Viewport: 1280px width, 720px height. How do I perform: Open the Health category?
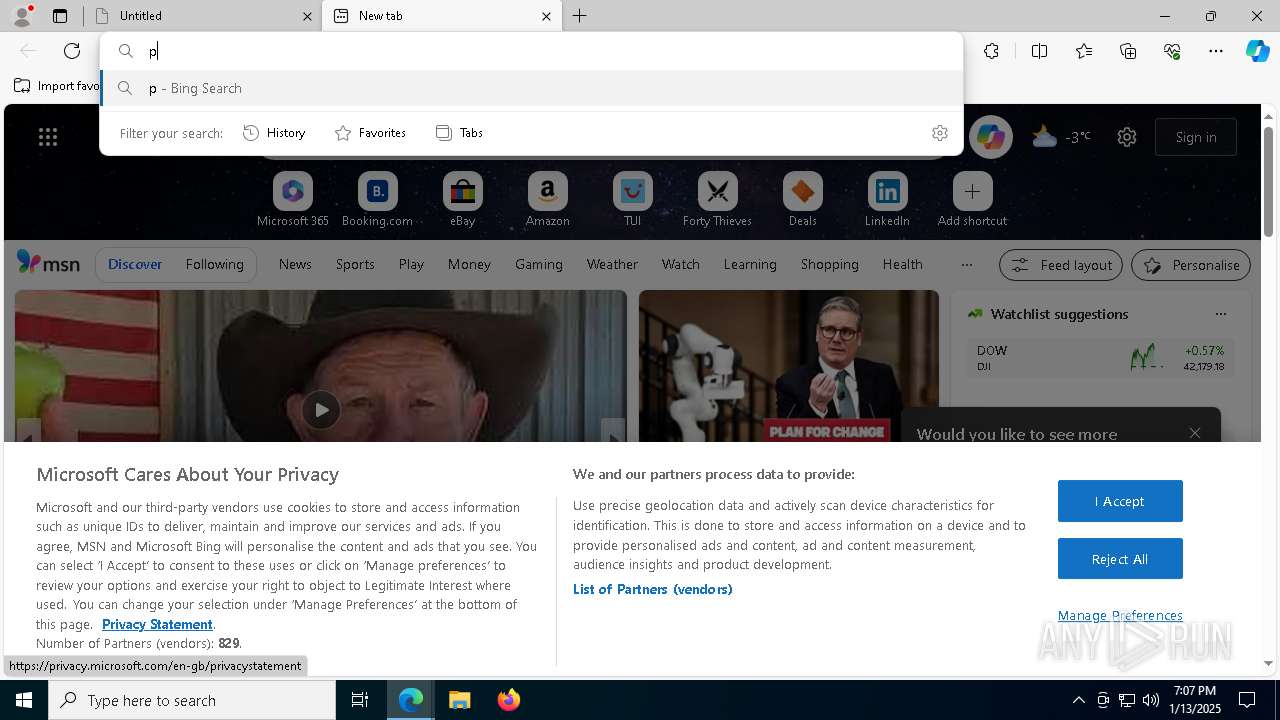pyautogui.click(x=903, y=264)
